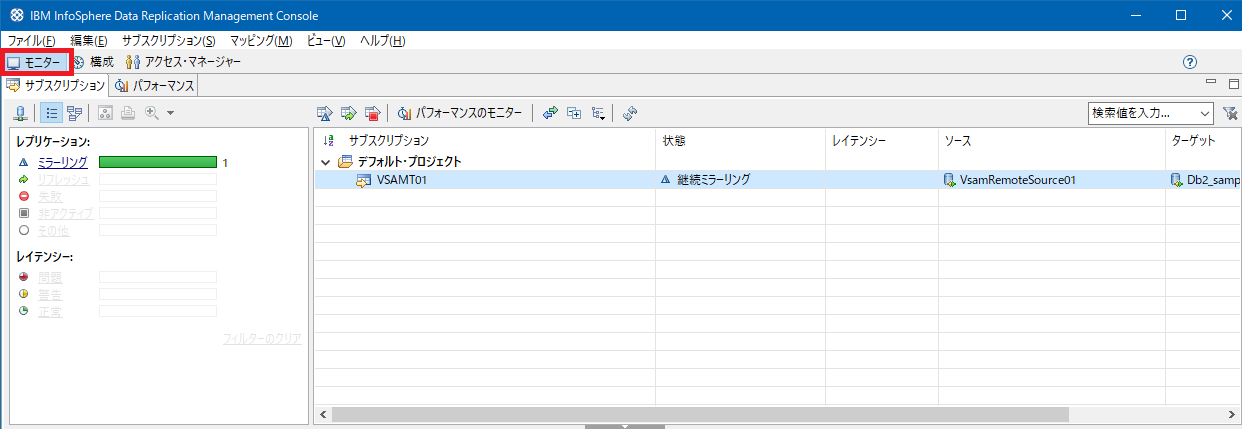Switch to the 構成 perspective

pos(94,62)
